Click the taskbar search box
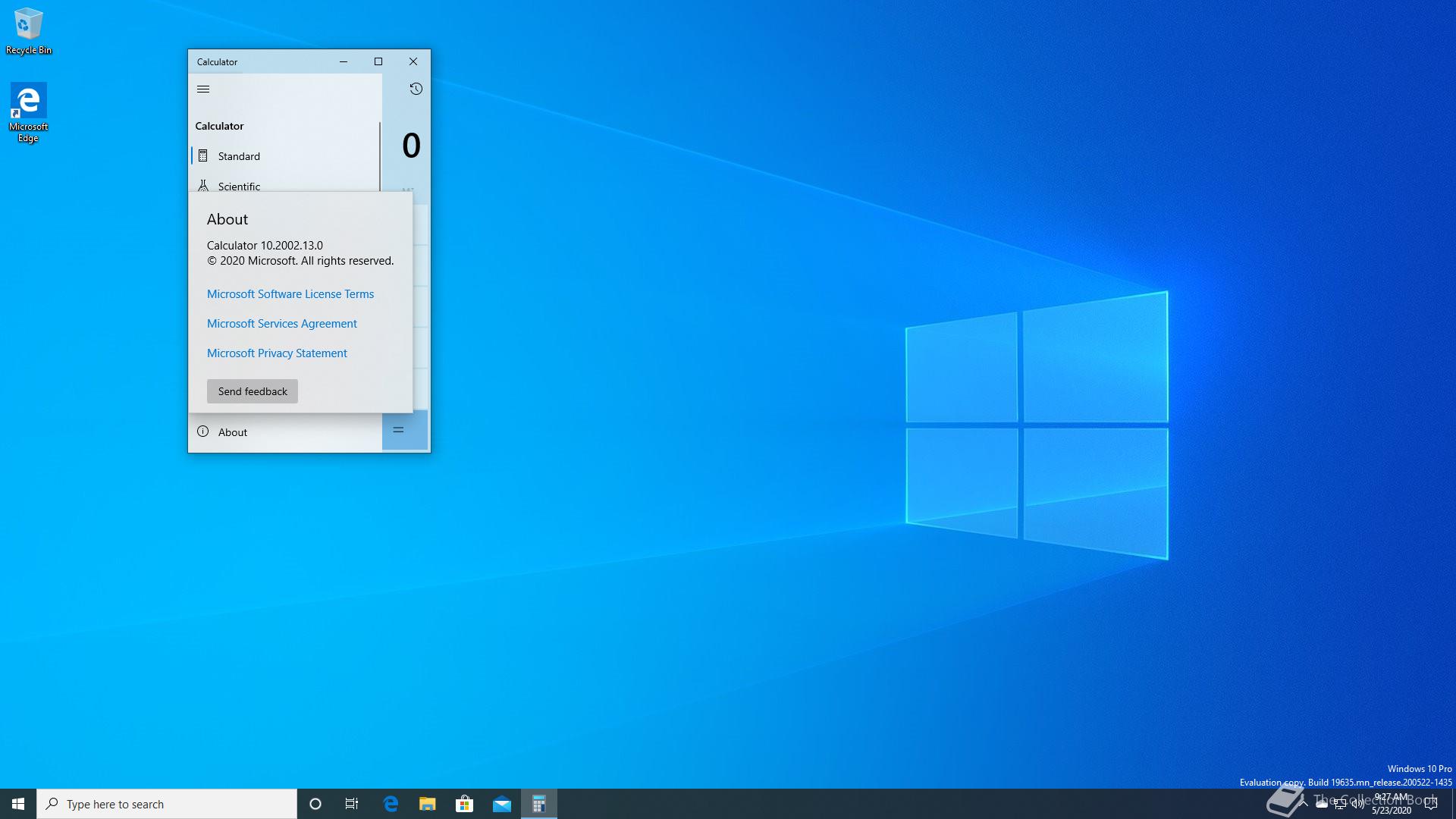 (167, 804)
